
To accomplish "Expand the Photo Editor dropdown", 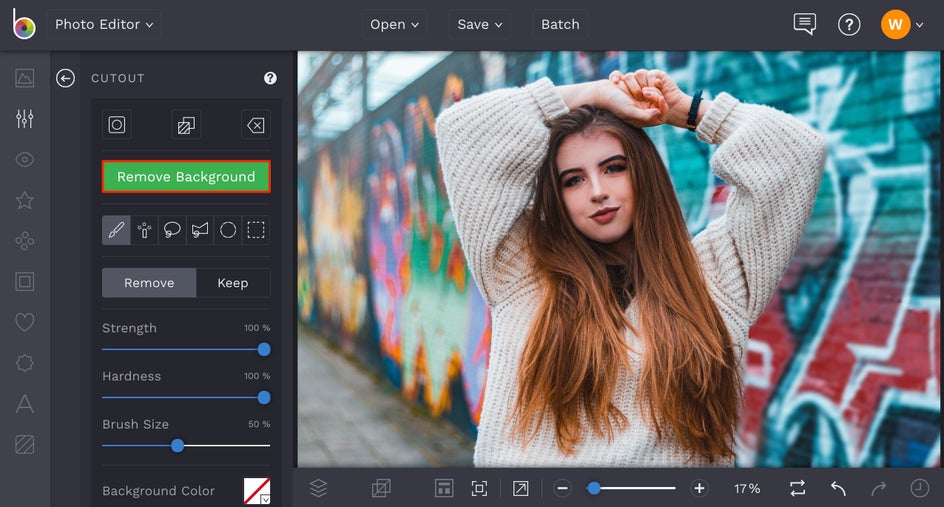I will (104, 24).
